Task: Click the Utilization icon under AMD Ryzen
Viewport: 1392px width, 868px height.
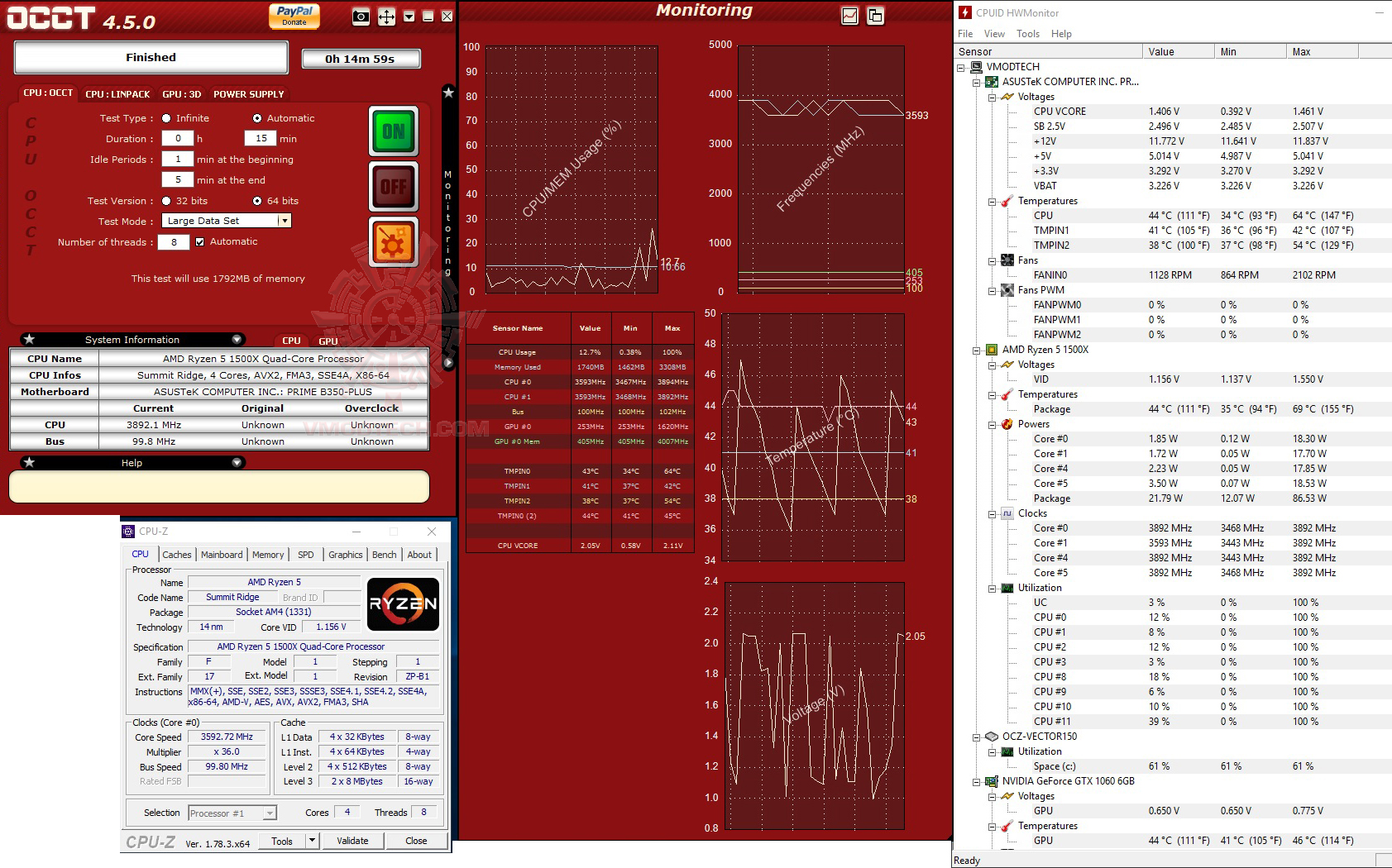Action: pos(1007,588)
